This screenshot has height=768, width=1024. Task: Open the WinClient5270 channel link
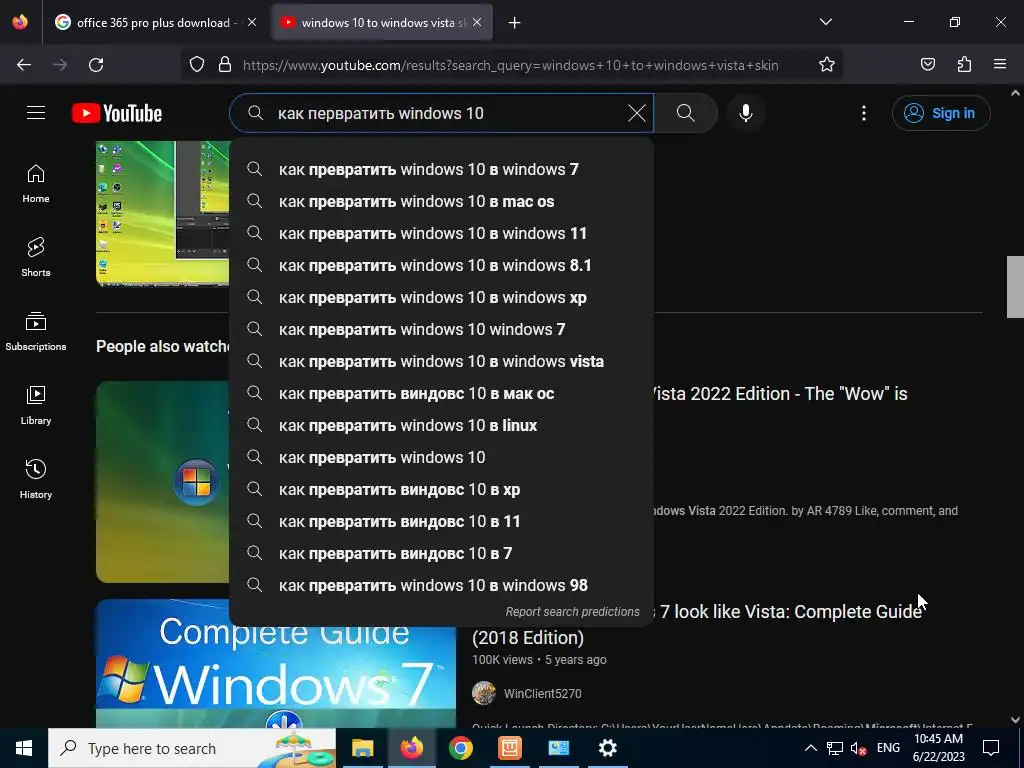542,694
